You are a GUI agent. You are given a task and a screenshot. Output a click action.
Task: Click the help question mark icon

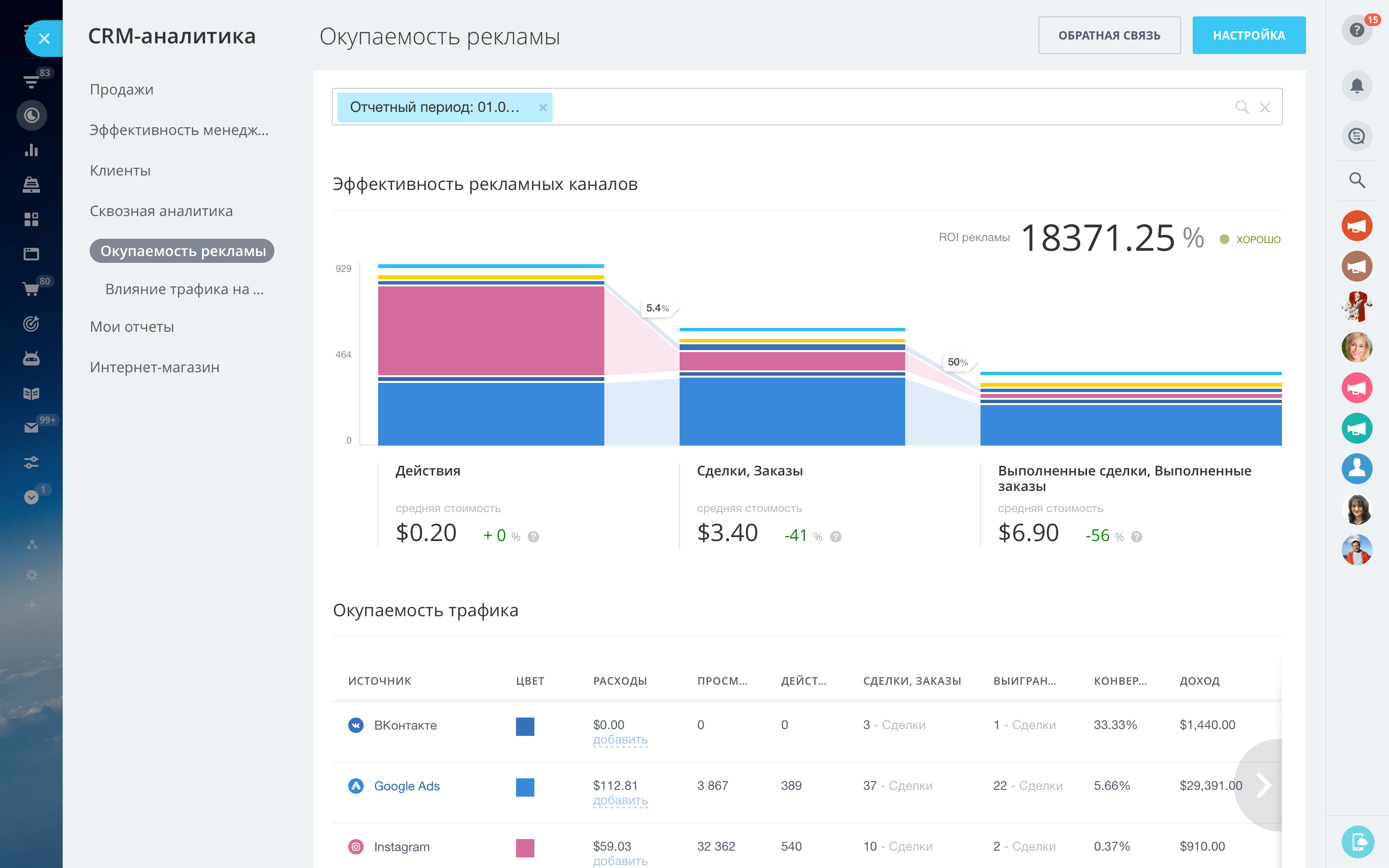[1356, 30]
